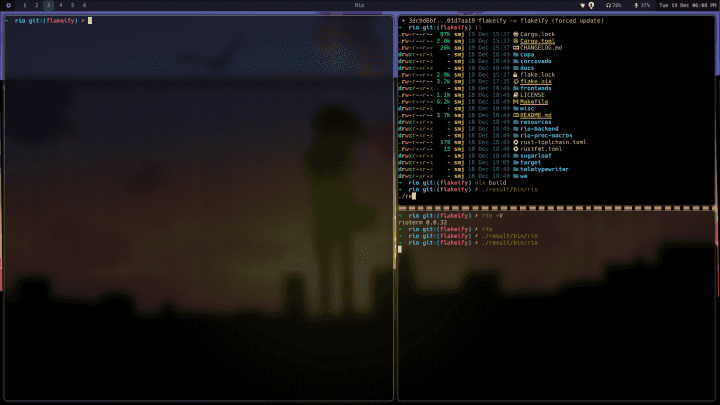This screenshot has width=720, height=405.
Task: Click the rustfmt.toml file name
Action: click(541, 149)
